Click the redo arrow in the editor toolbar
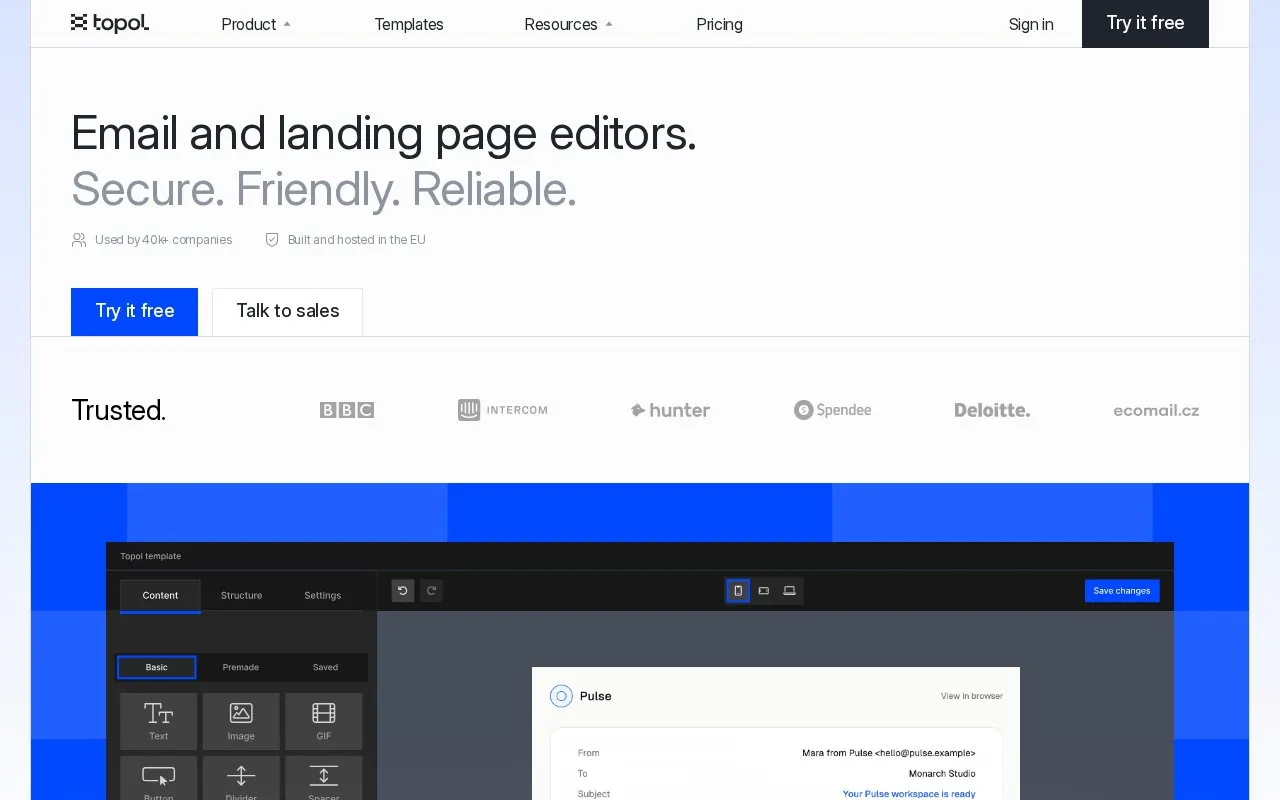Screen dimensions: 1280x800 [x=431, y=591]
